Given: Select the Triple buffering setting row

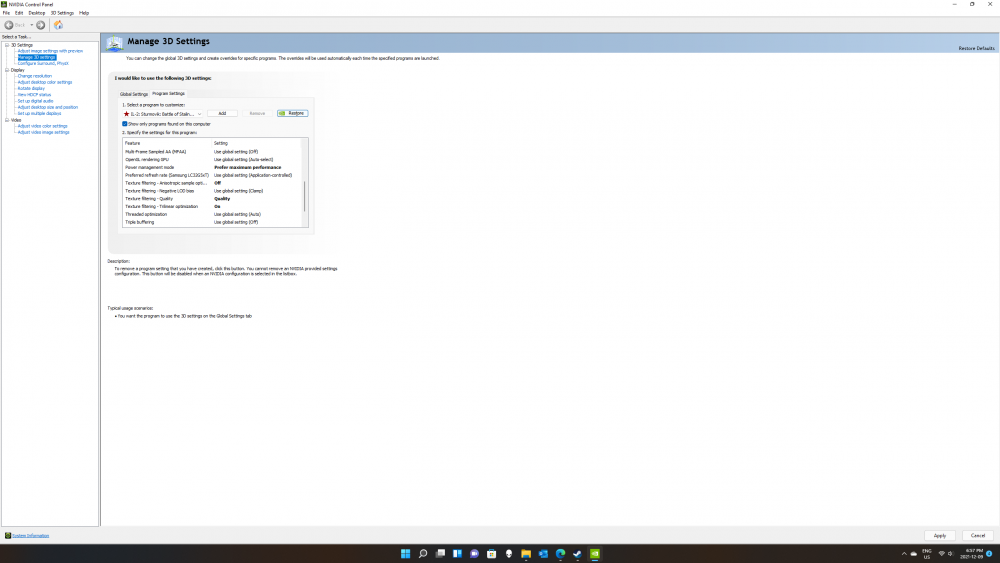Looking at the screenshot, I should click(x=211, y=222).
